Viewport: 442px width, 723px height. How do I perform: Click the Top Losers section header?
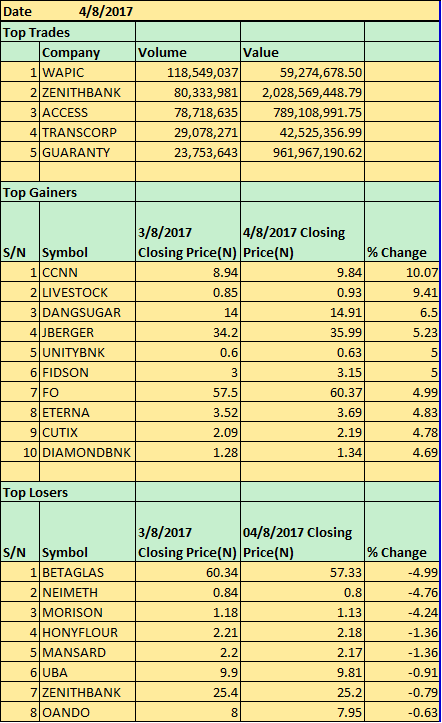coord(68,492)
